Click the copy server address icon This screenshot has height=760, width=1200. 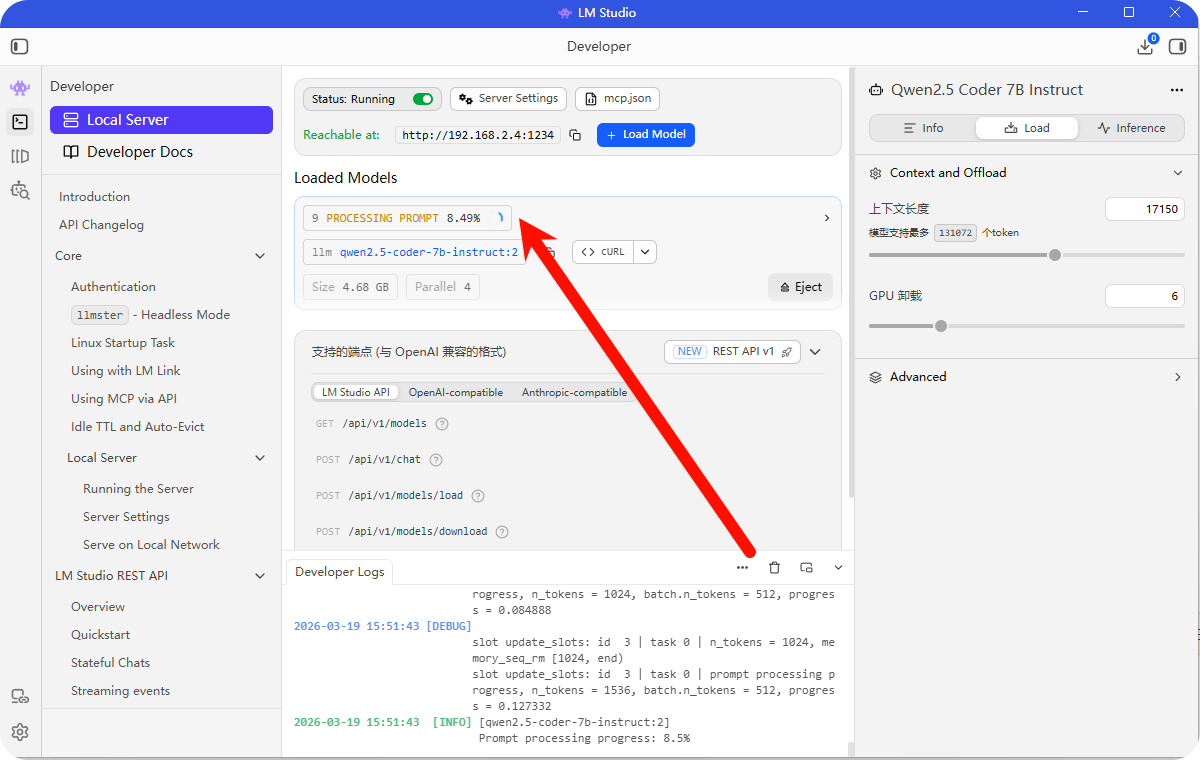click(x=575, y=135)
